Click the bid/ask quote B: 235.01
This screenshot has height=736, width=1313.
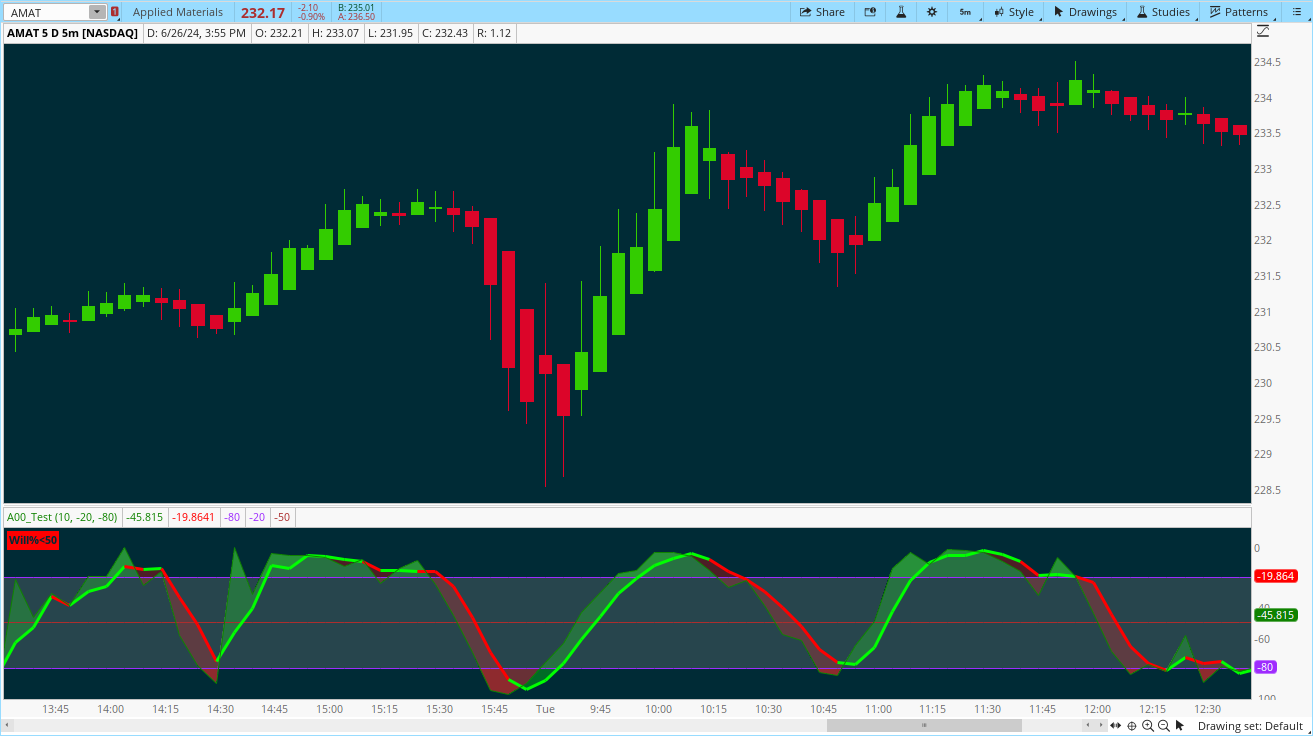(x=356, y=7)
